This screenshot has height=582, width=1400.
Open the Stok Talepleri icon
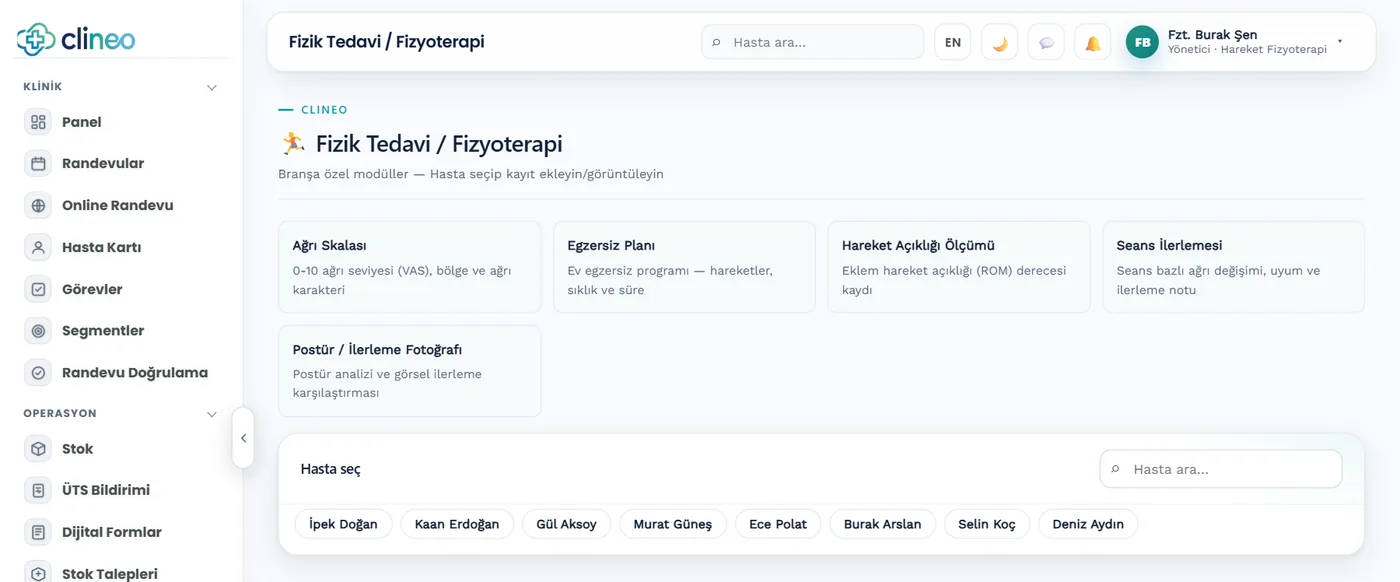(38, 574)
